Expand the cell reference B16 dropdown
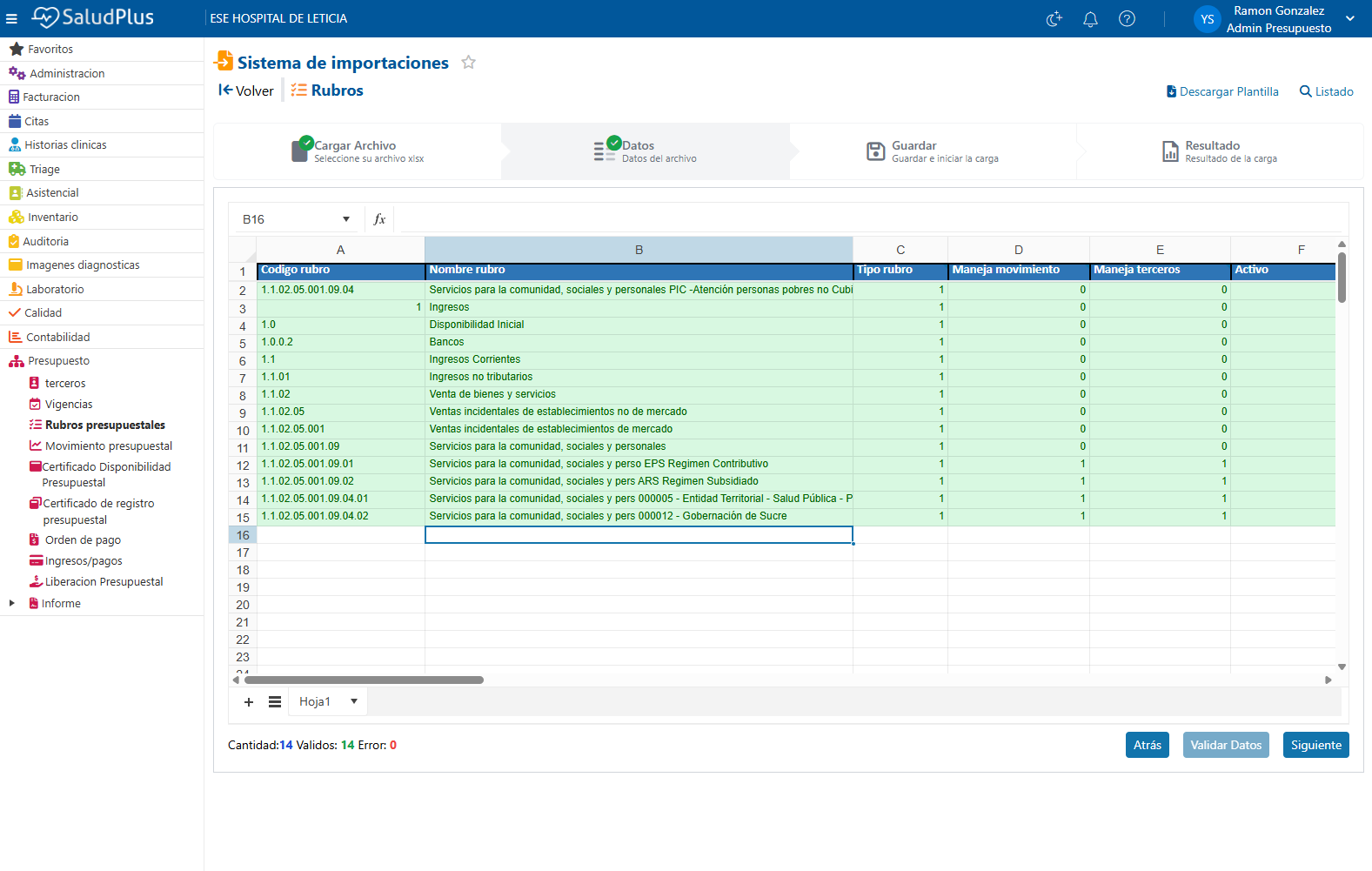Image resolution: width=1372 pixels, height=871 pixels. [x=346, y=219]
